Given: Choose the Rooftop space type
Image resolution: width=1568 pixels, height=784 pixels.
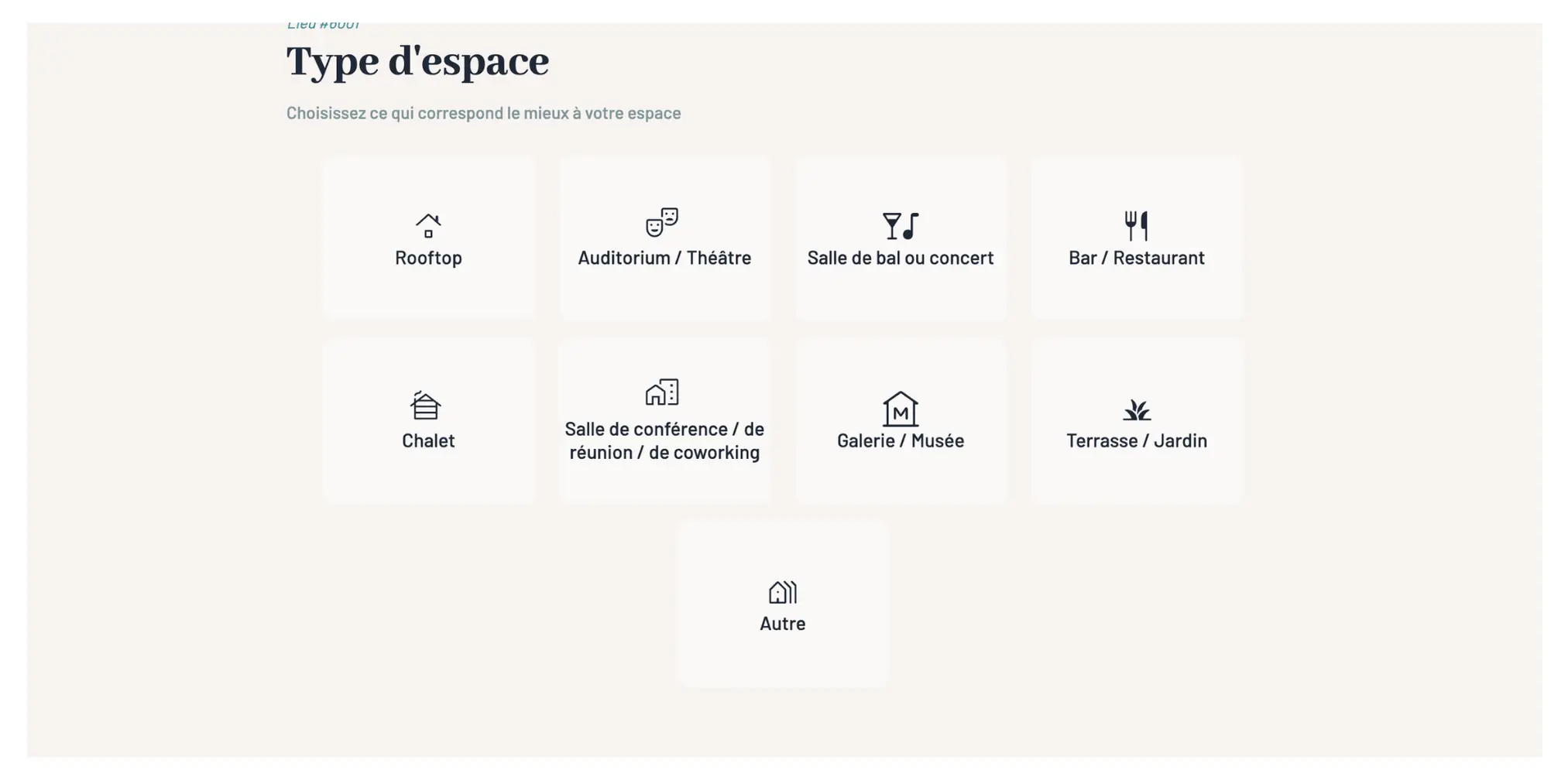Looking at the screenshot, I should point(429,237).
